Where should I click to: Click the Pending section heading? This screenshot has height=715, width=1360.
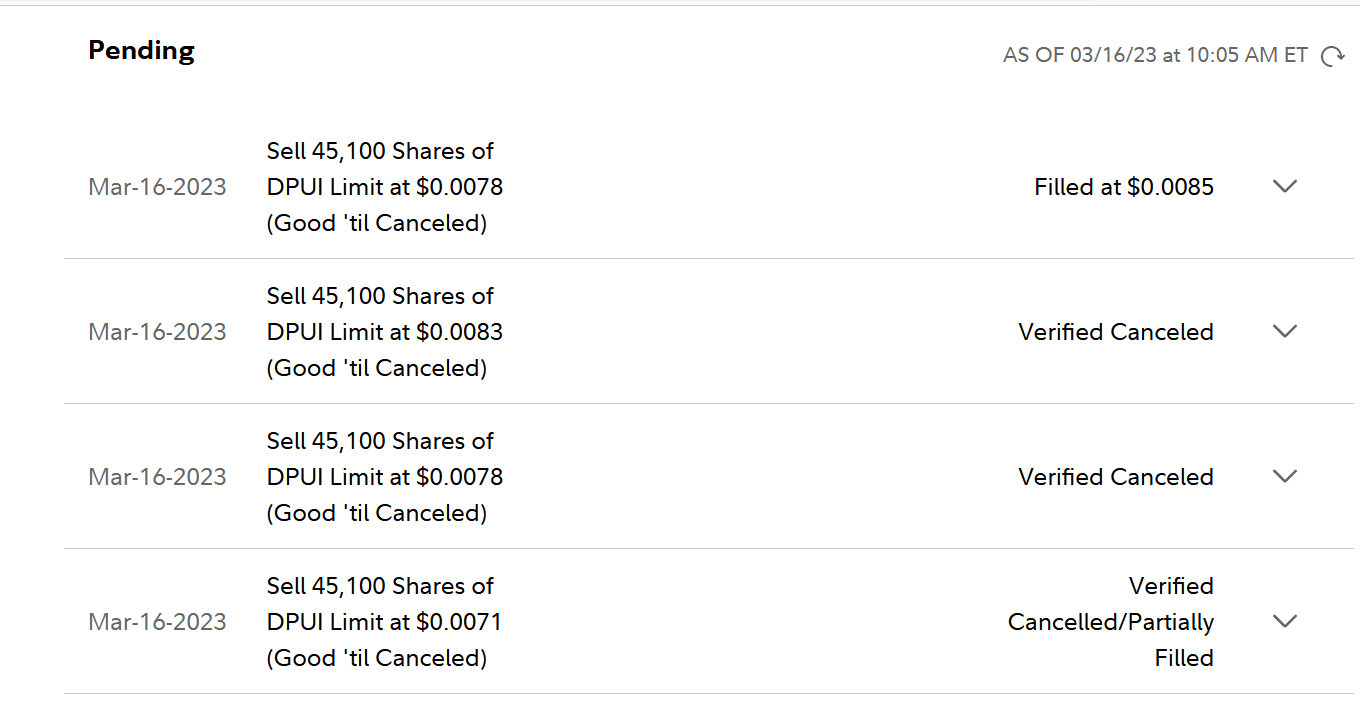pyautogui.click(x=141, y=51)
